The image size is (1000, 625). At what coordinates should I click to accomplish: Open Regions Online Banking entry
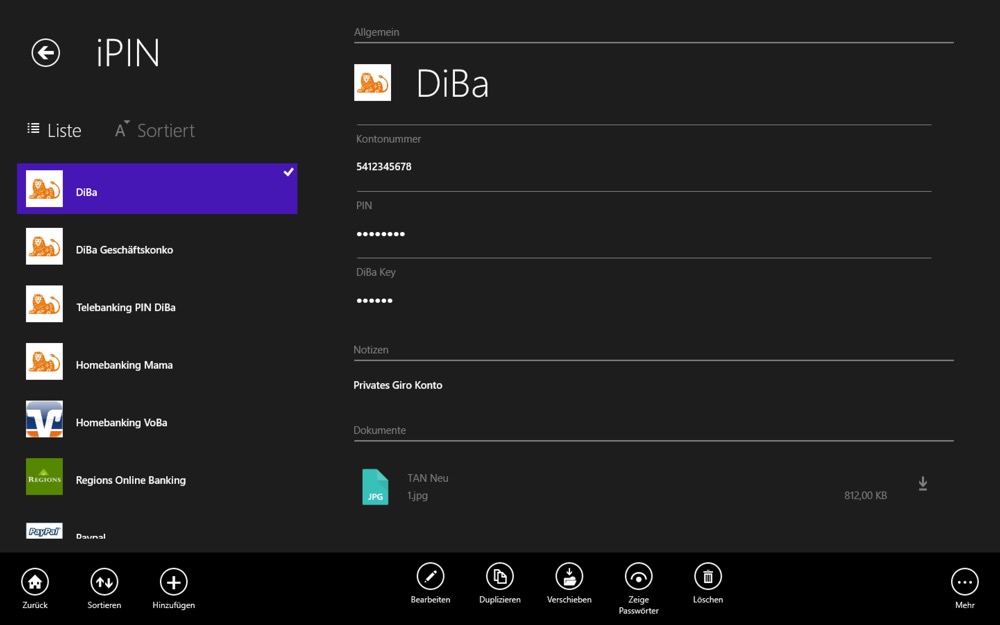point(131,480)
